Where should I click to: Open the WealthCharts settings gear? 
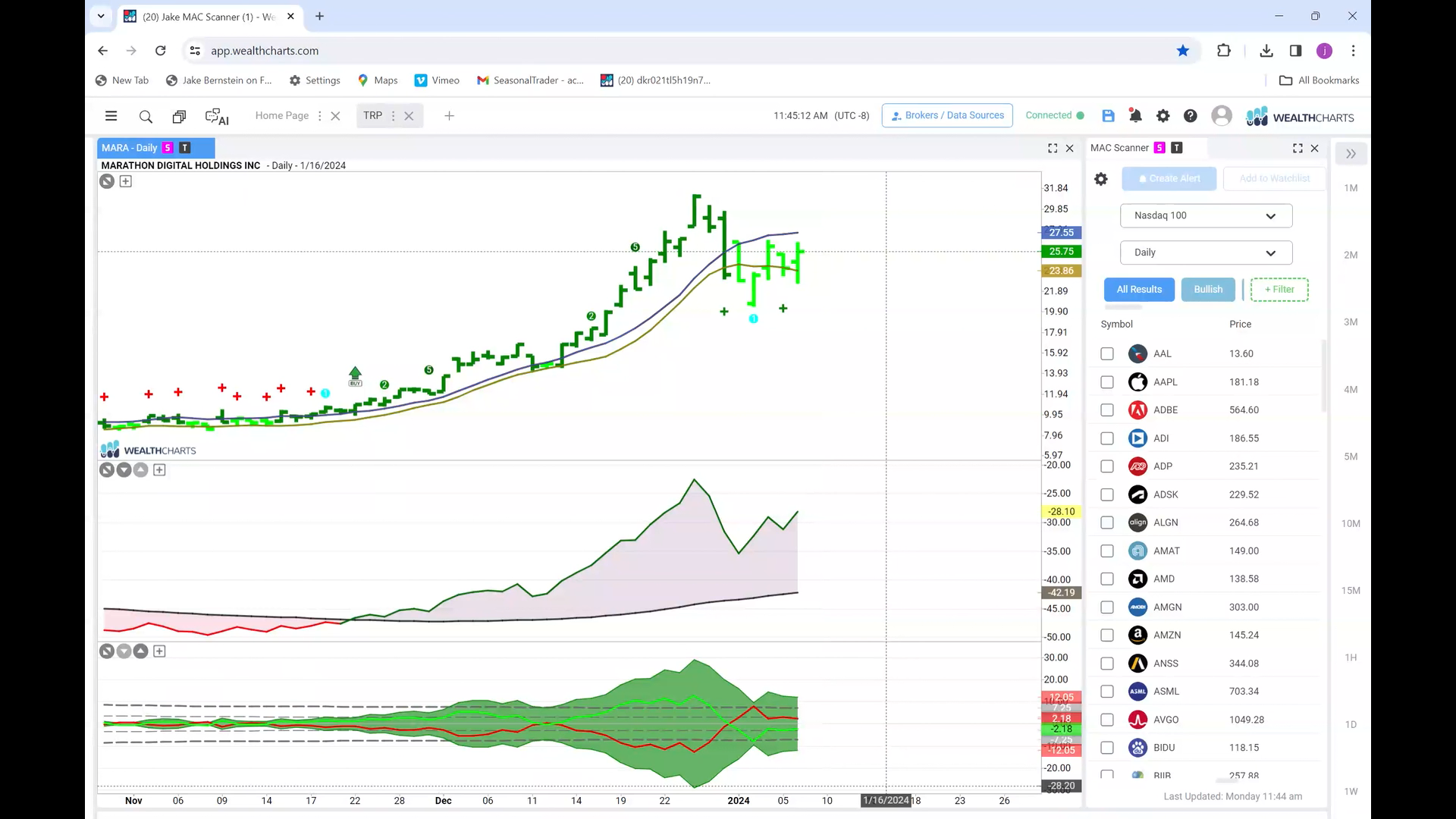(x=1163, y=116)
